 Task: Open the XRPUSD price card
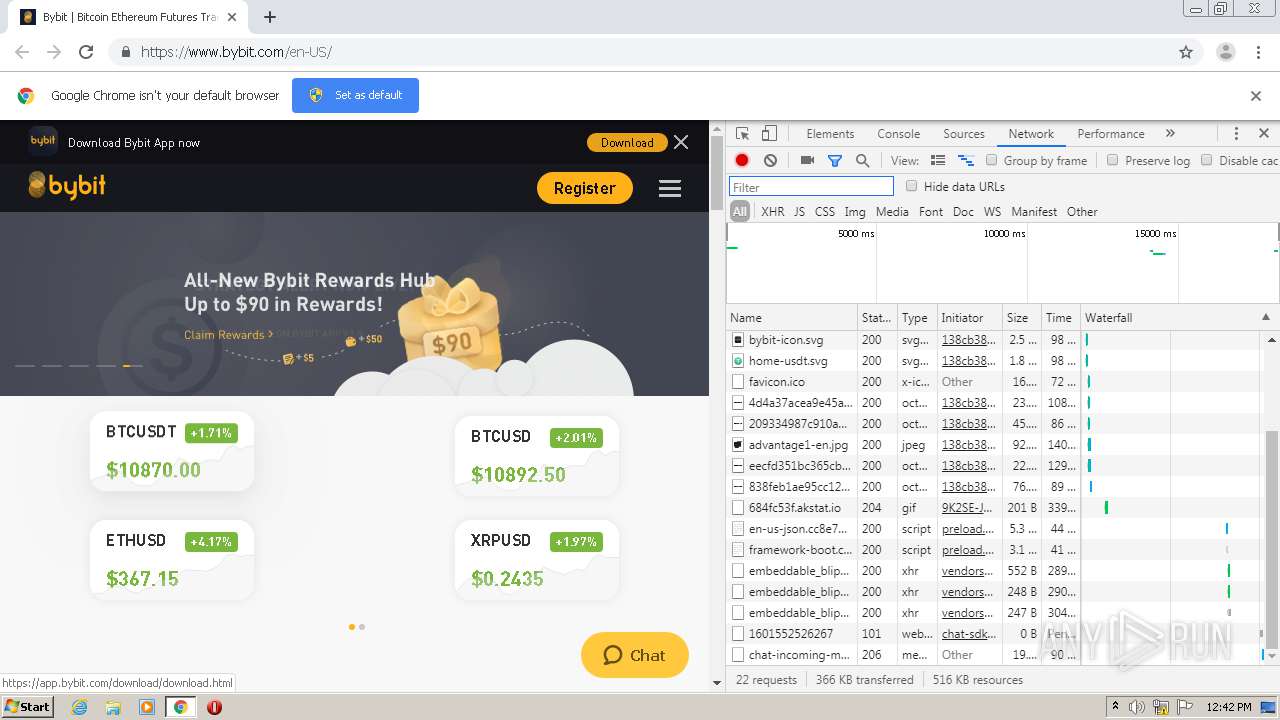coord(536,560)
